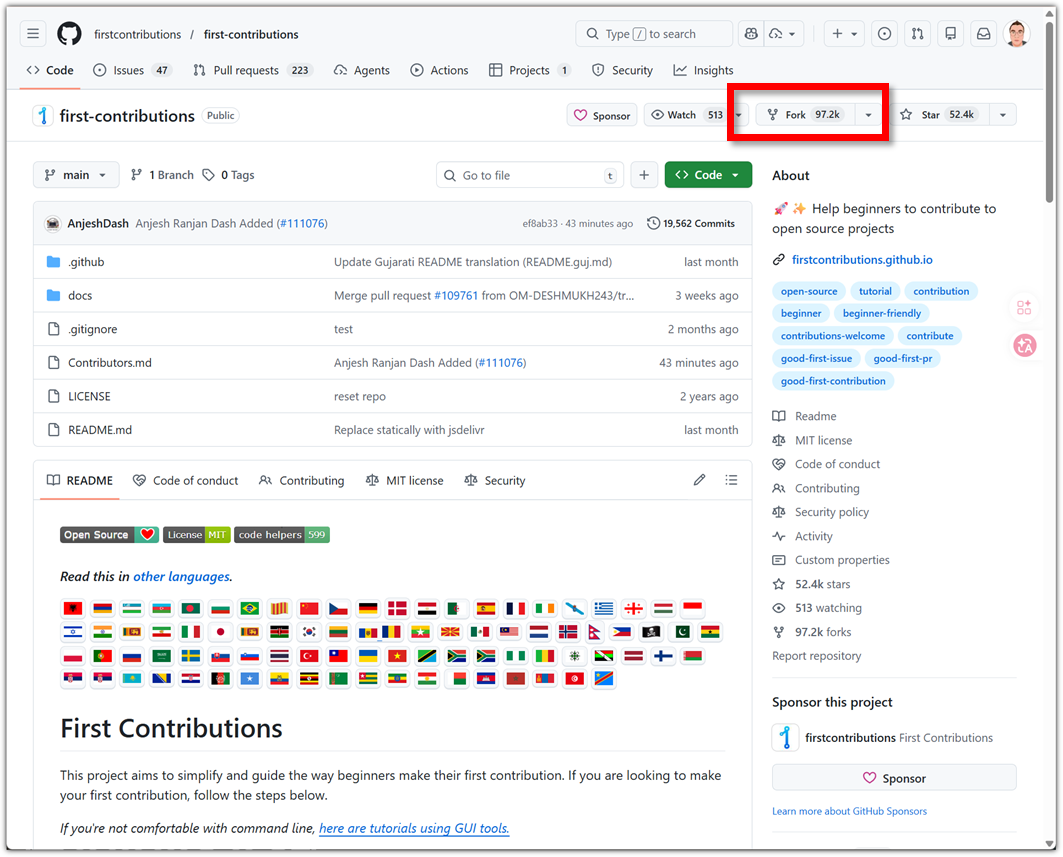Open the main branch selector
Viewport: 1063px width, 857px height.
(76, 175)
